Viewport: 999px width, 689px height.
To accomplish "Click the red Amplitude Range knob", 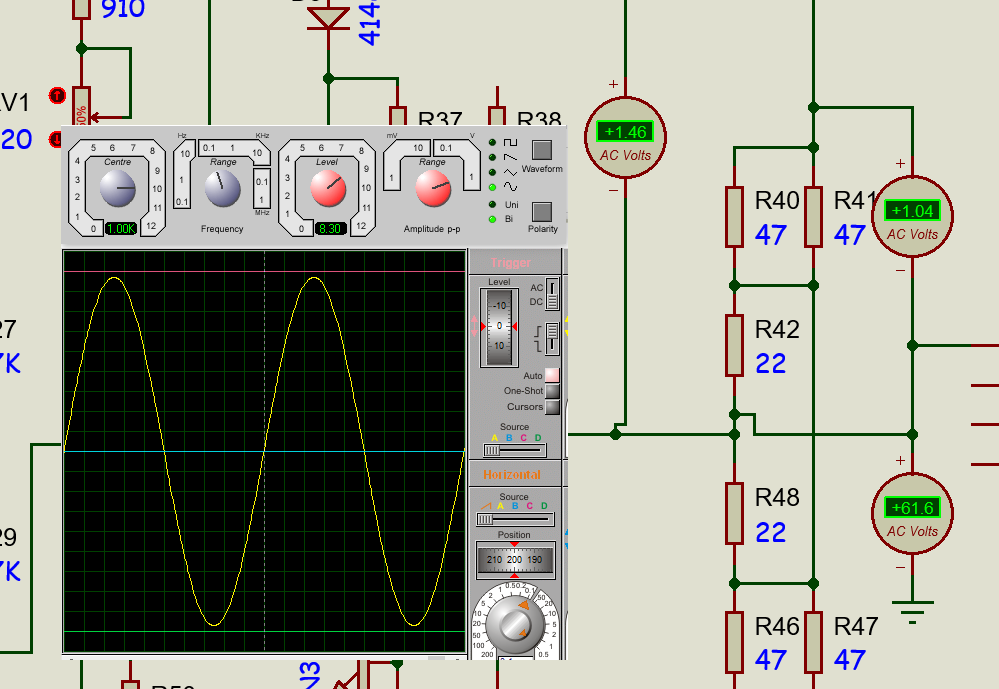I will 432,187.
